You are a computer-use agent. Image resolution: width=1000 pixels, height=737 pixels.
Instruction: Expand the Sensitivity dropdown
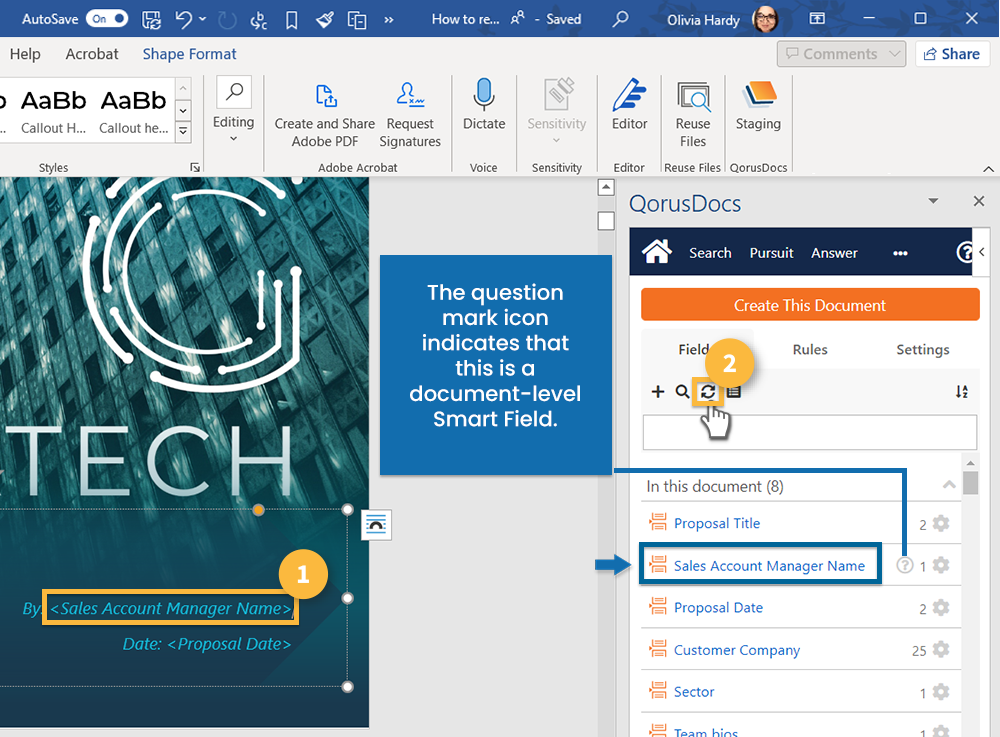[556, 140]
